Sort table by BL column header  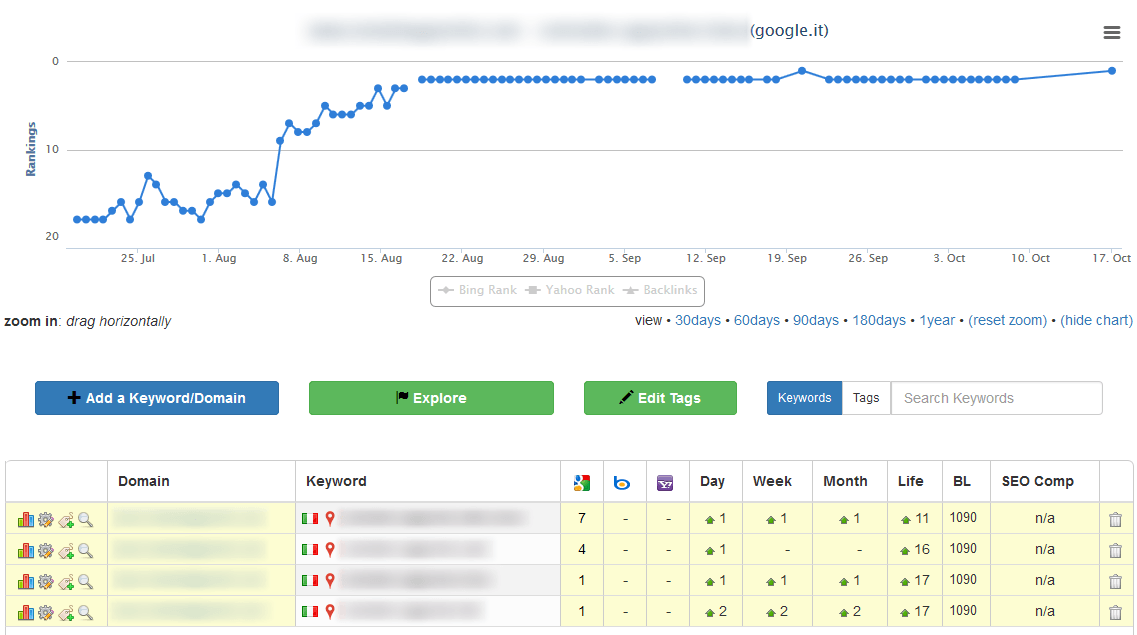point(962,481)
